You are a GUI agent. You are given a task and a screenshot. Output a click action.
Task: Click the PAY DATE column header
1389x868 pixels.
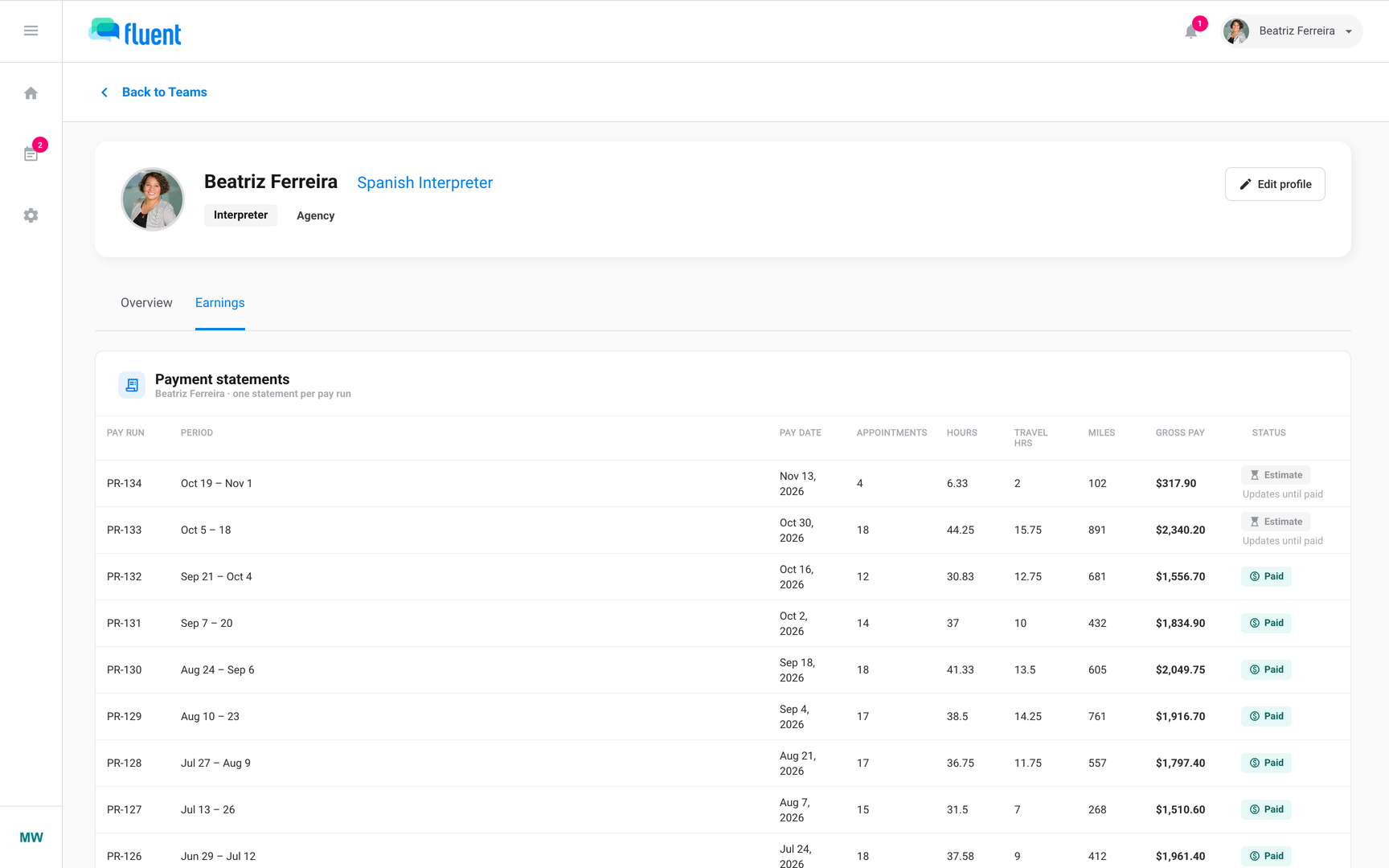[x=800, y=433]
